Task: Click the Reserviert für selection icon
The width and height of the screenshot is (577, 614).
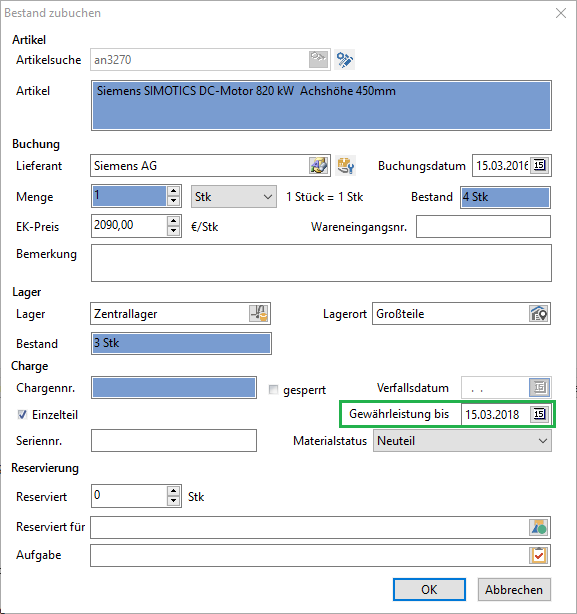Action: 539,527
